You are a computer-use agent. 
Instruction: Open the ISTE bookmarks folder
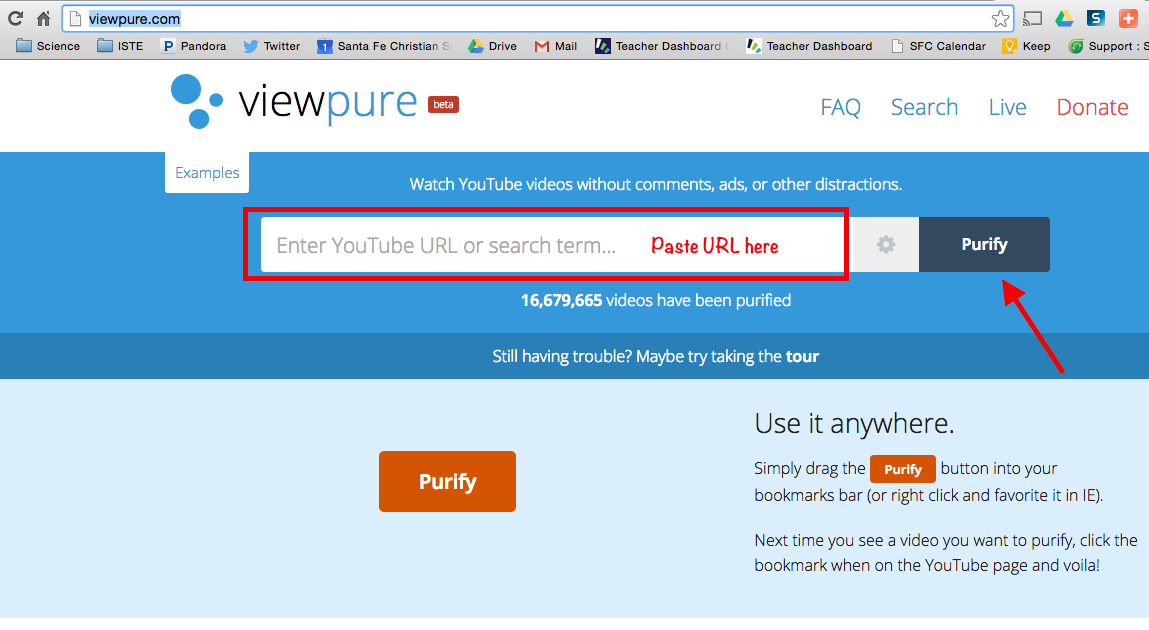pyautogui.click(x=120, y=46)
